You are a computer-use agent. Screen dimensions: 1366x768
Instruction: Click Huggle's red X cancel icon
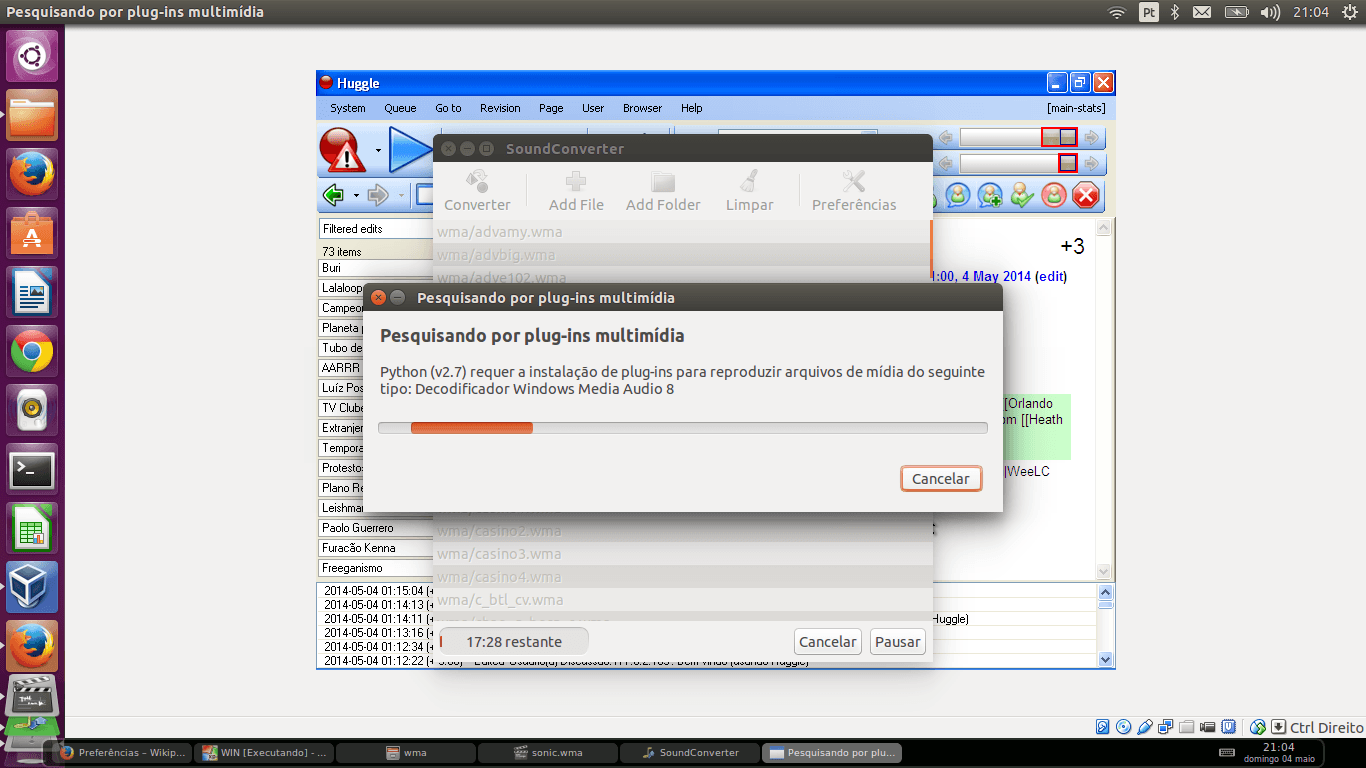1086,195
